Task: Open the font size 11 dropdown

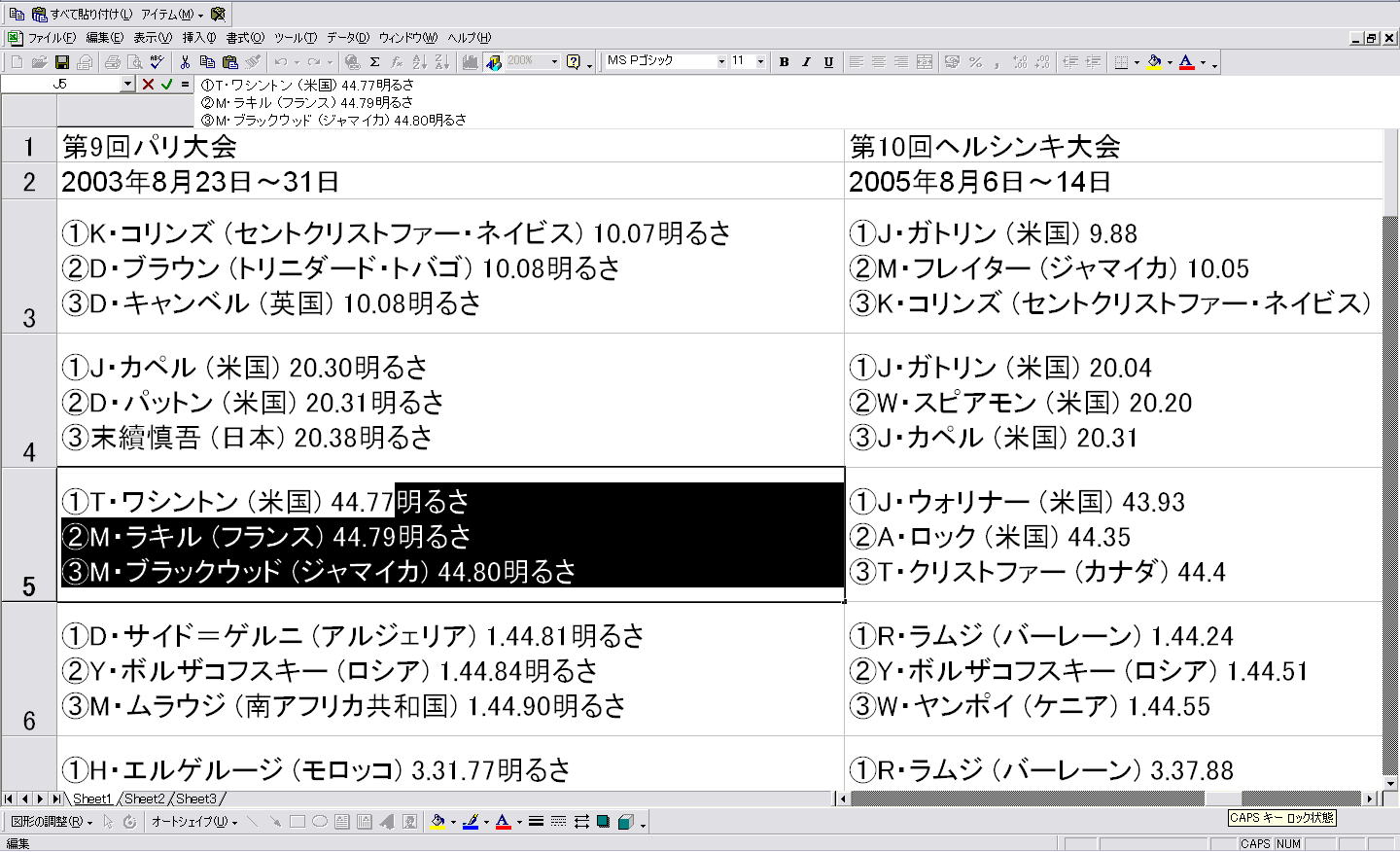Action: 760,61
